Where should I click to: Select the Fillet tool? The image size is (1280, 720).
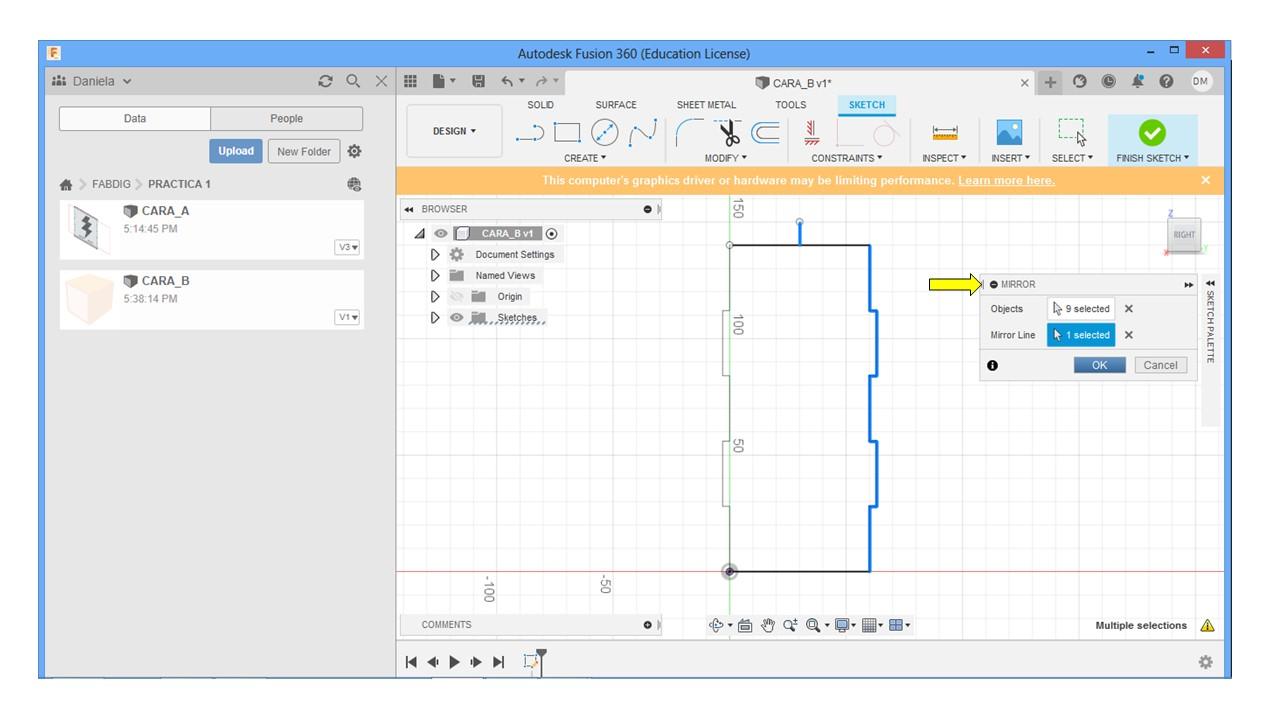pyautogui.click(x=689, y=132)
